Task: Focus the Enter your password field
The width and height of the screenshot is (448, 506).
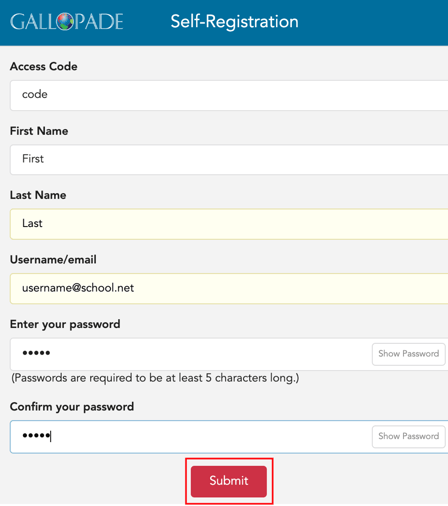Action: [191, 354]
